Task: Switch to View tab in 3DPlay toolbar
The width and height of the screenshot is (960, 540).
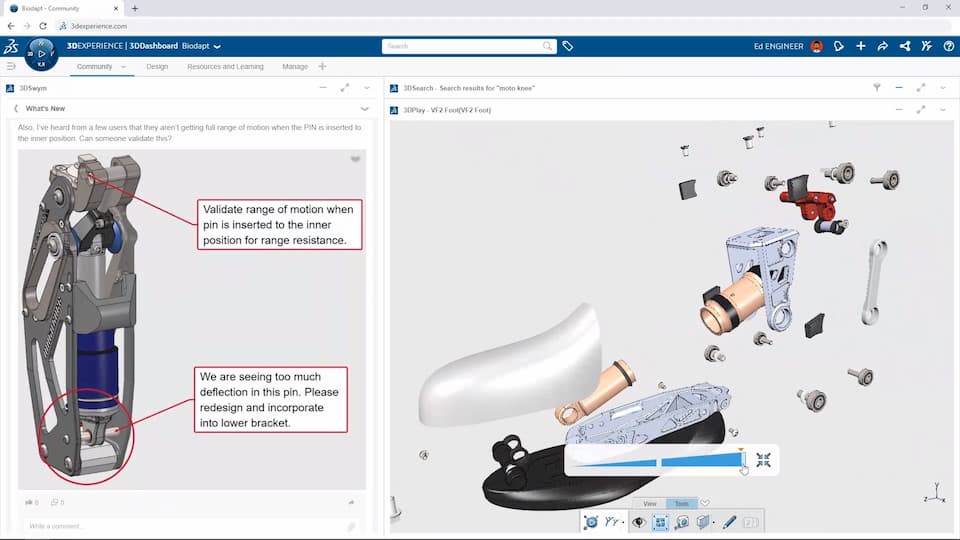Action: [x=650, y=504]
